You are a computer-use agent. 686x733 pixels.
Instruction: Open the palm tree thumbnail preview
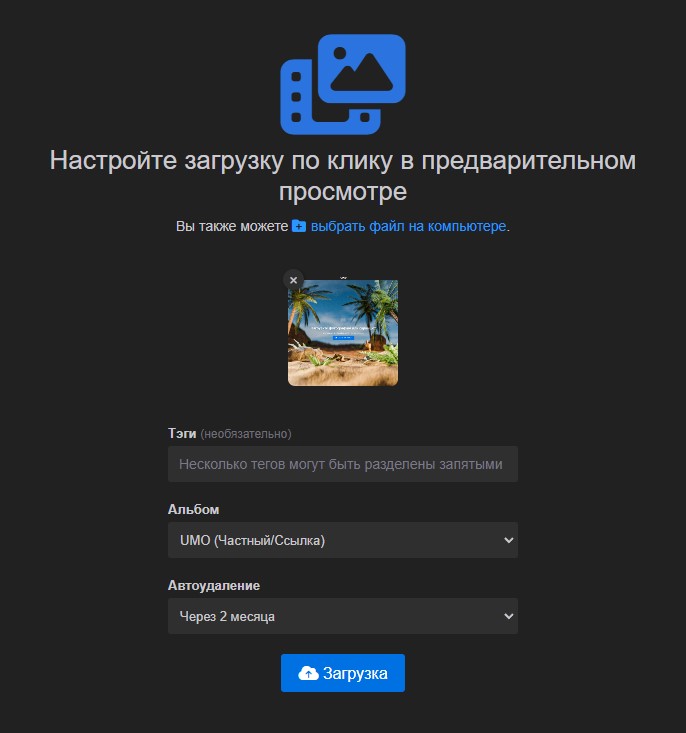tap(343, 333)
